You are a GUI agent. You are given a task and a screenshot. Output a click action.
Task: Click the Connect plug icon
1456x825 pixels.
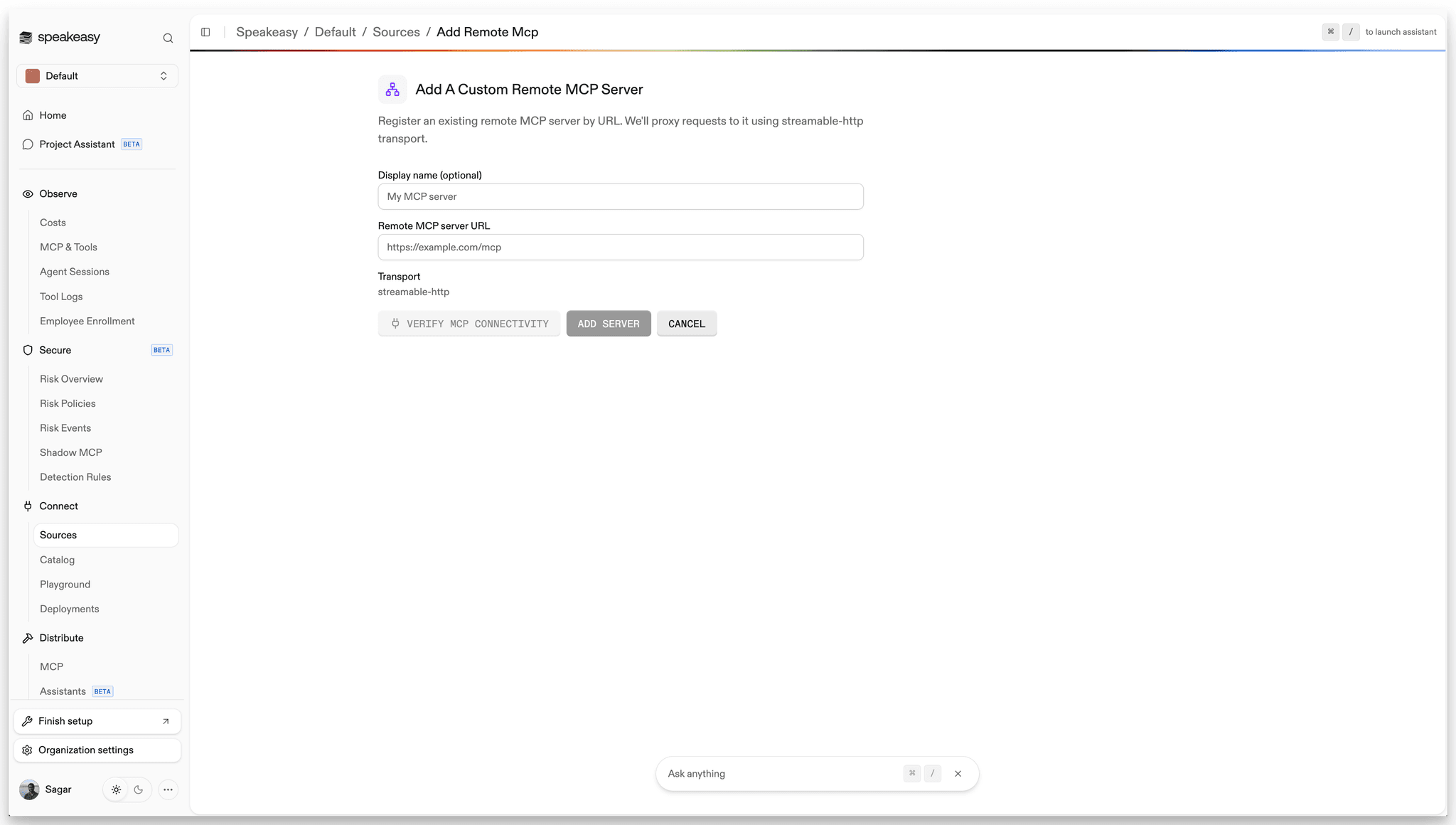[28, 506]
